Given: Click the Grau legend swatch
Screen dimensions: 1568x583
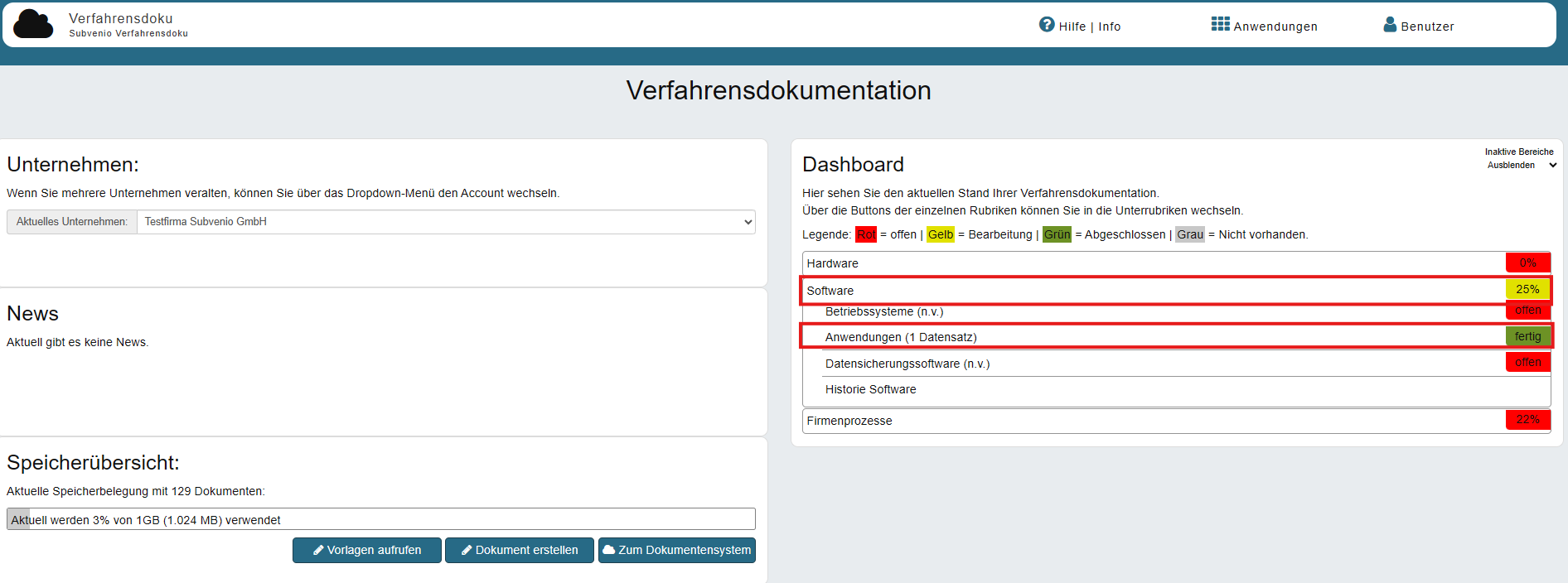Looking at the screenshot, I should point(1190,234).
